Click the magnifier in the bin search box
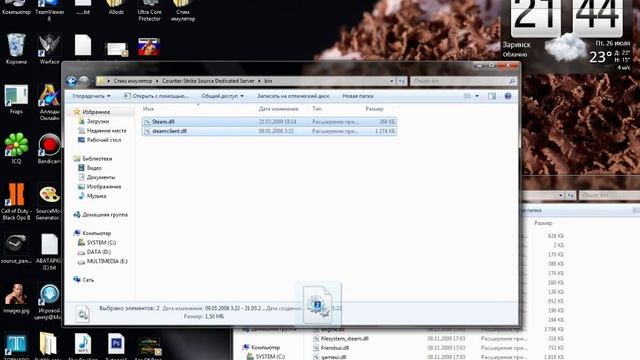The height and width of the screenshot is (360, 640). [512, 81]
